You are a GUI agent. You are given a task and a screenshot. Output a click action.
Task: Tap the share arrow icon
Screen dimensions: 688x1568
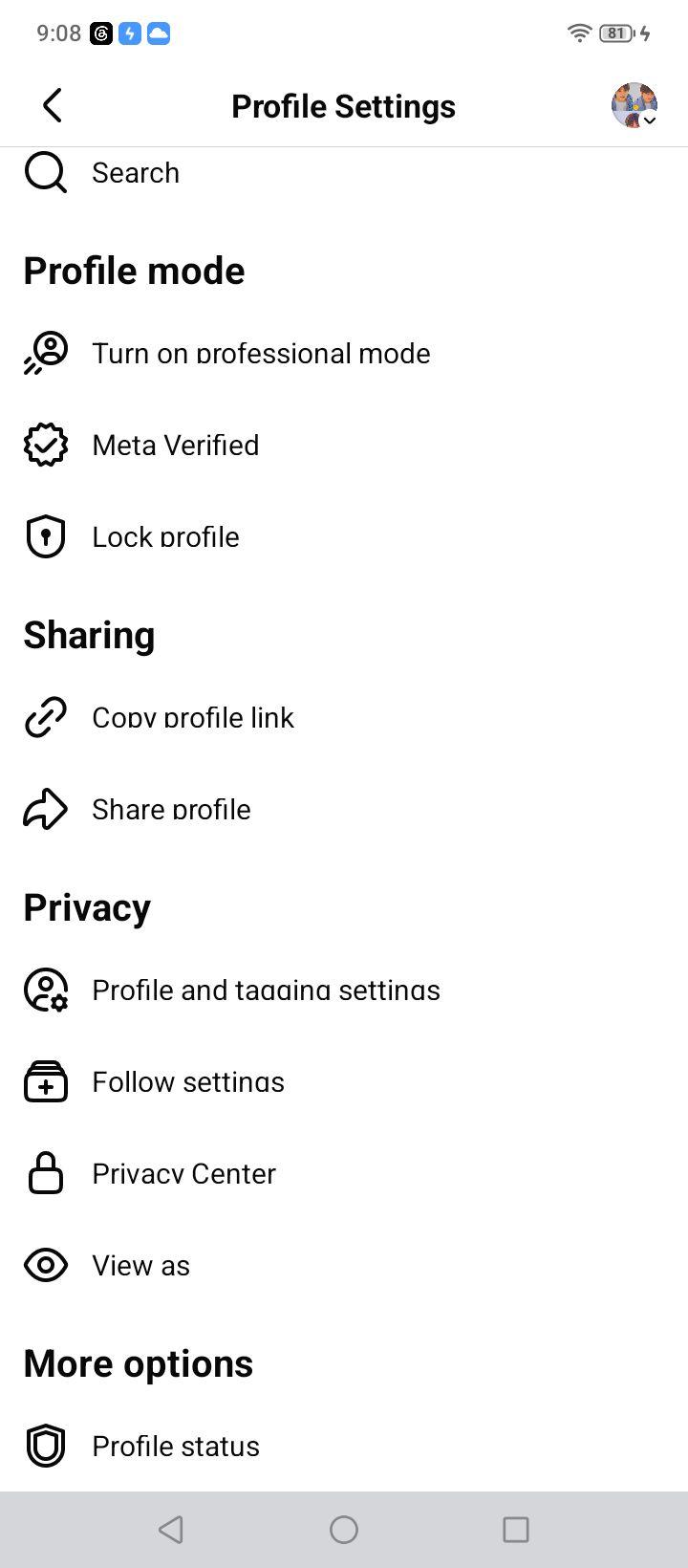click(45, 810)
